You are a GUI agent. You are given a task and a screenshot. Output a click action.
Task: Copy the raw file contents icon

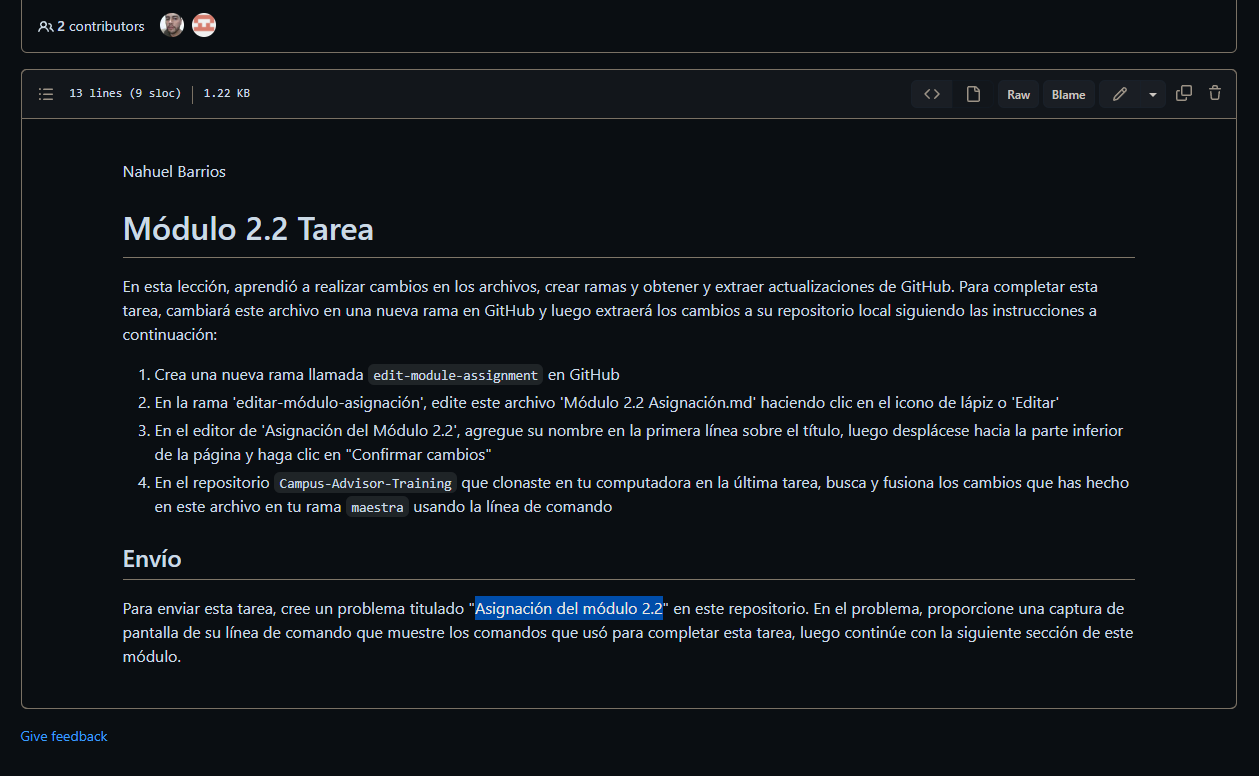[x=1184, y=93]
